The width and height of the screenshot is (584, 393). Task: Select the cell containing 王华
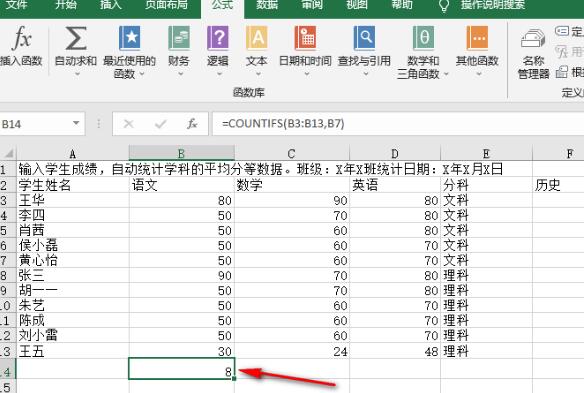pos(73,200)
